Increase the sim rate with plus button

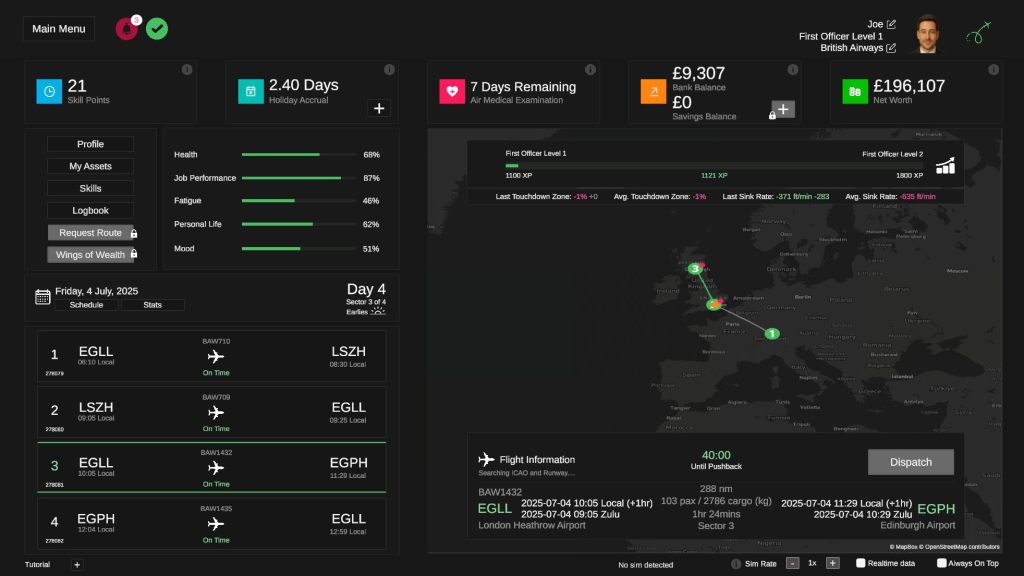pos(832,563)
